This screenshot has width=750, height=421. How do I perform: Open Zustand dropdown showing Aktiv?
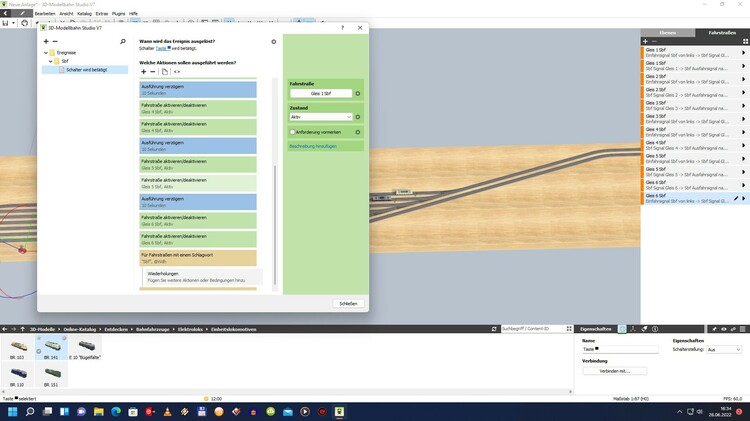(x=321, y=117)
